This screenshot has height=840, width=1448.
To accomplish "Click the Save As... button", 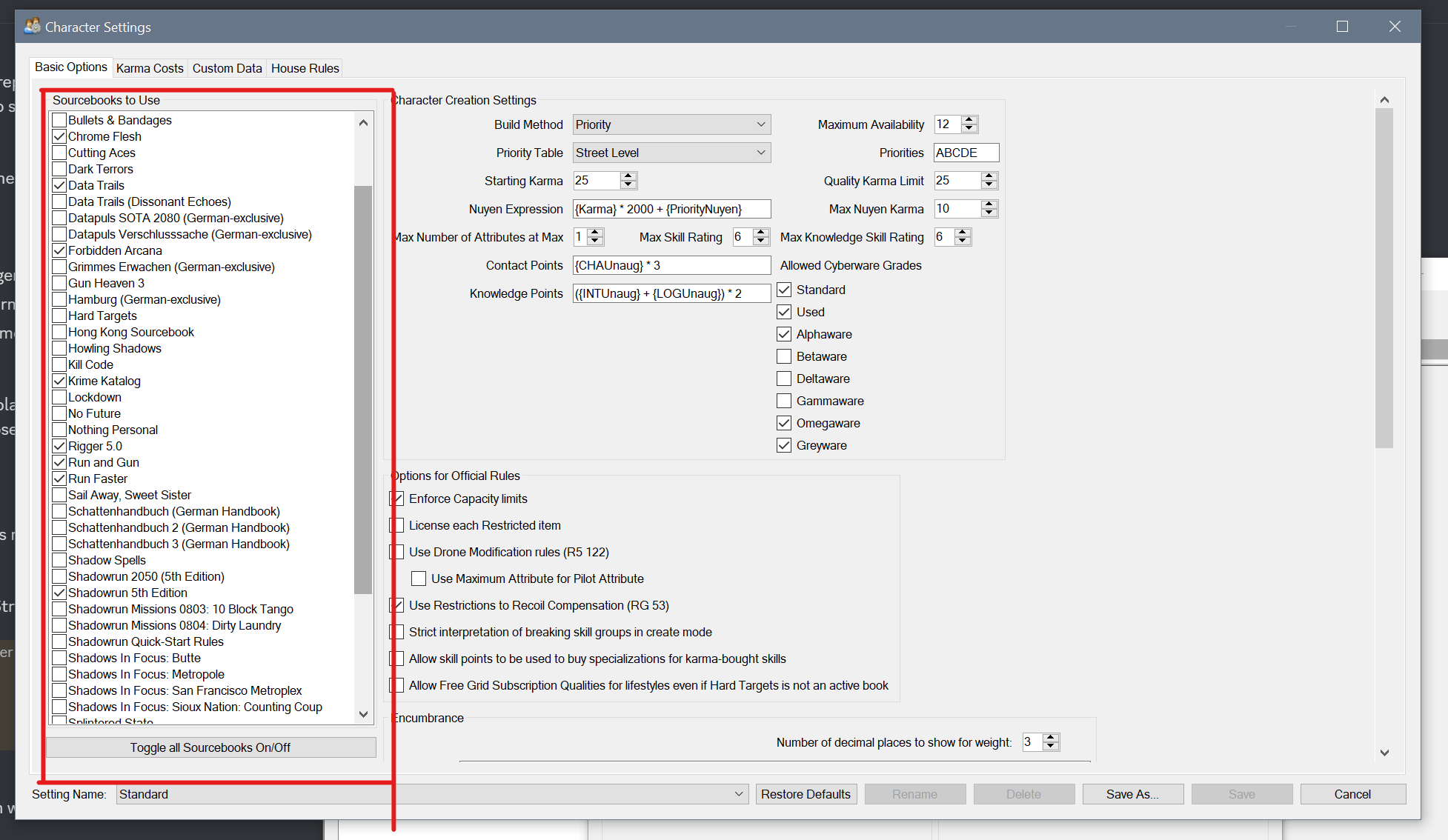I will point(1132,794).
